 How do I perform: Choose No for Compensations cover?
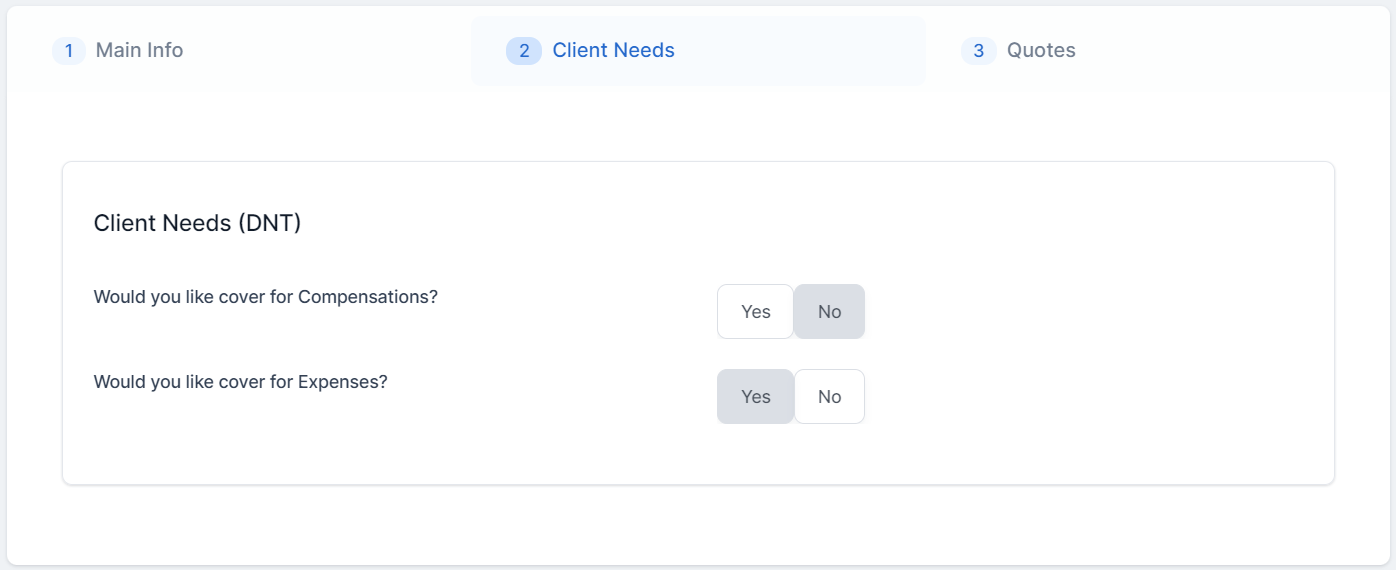coord(829,312)
